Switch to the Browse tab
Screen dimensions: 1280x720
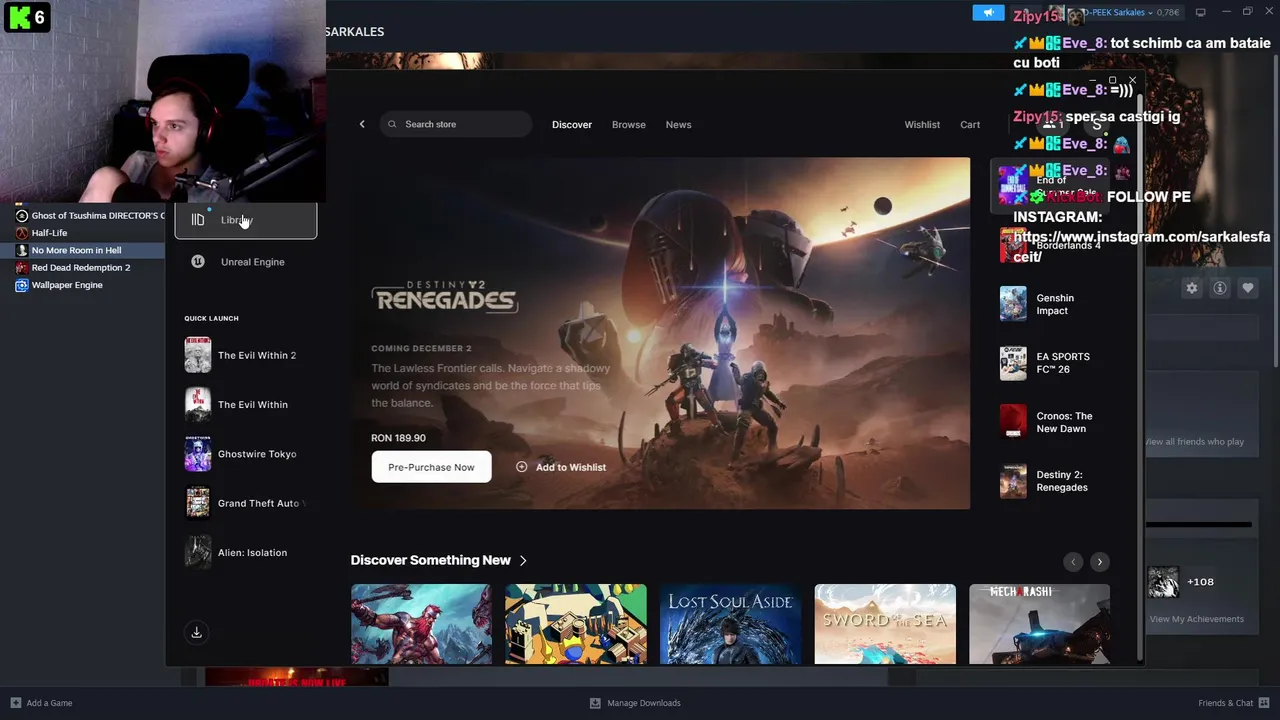[x=629, y=125]
